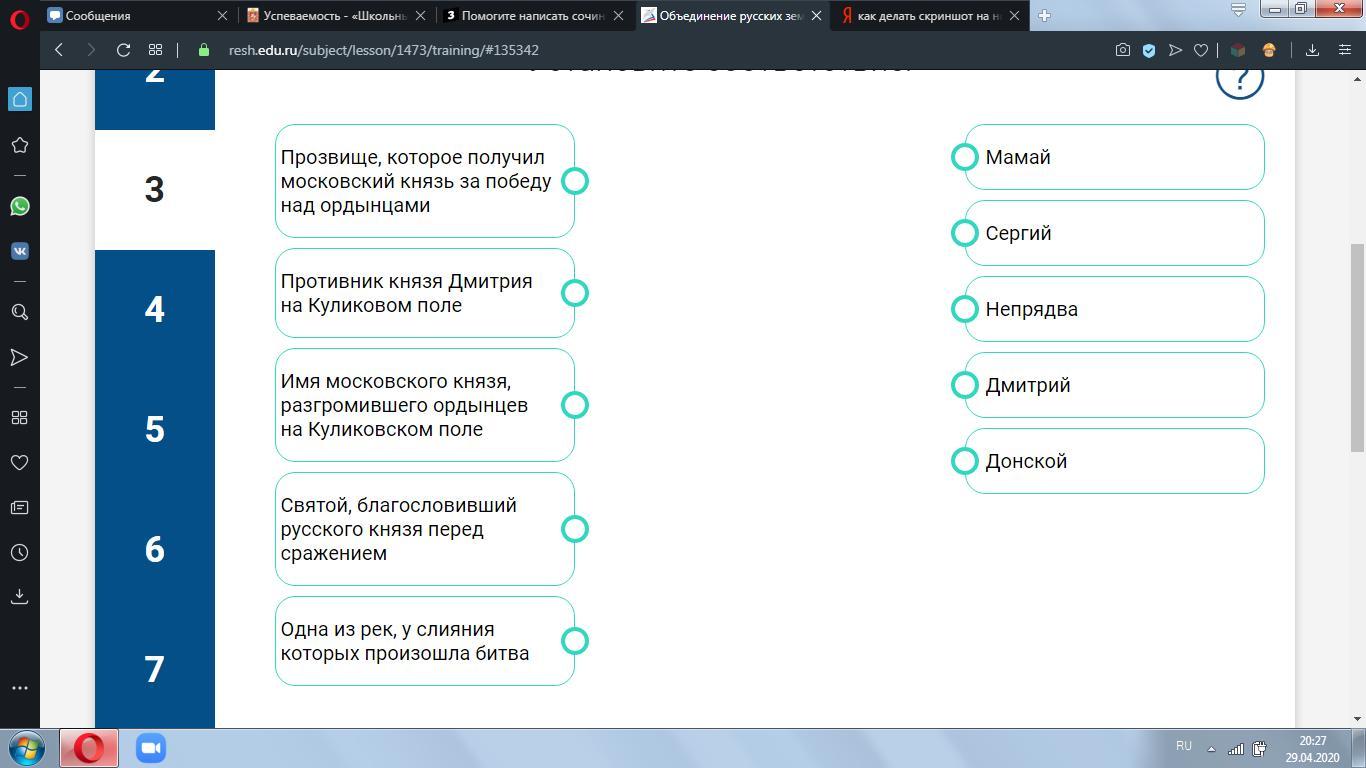Image resolution: width=1366 pixels, height=768 pixels.
Task: Open the tab search menu in title bar
Action: tap(1238, 10)
